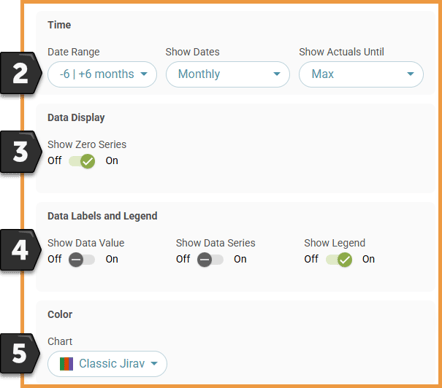
Task: Disable the Show Legend toggle
Action: (x=339, y=260)
